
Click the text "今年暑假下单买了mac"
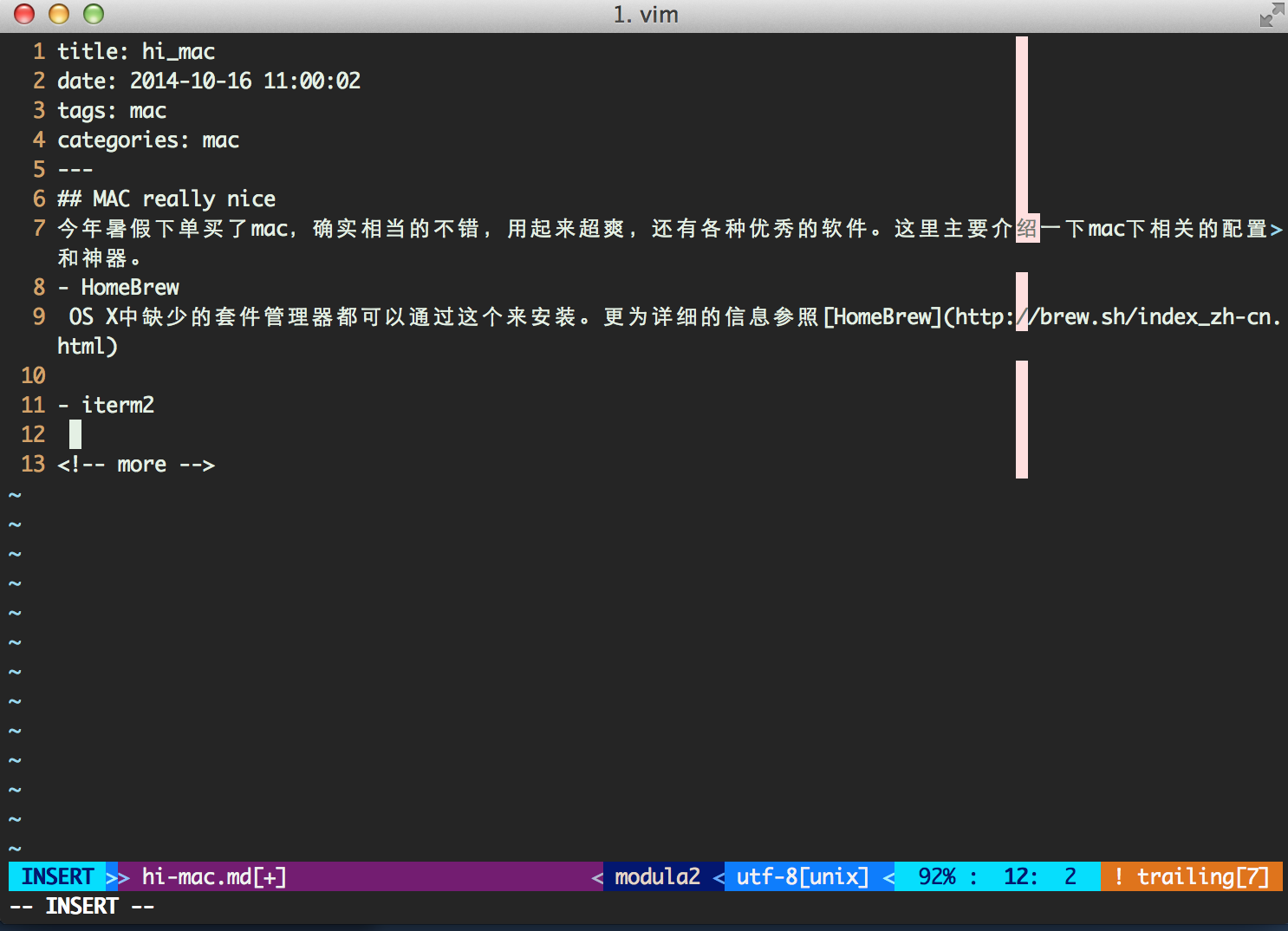point(172,229)
